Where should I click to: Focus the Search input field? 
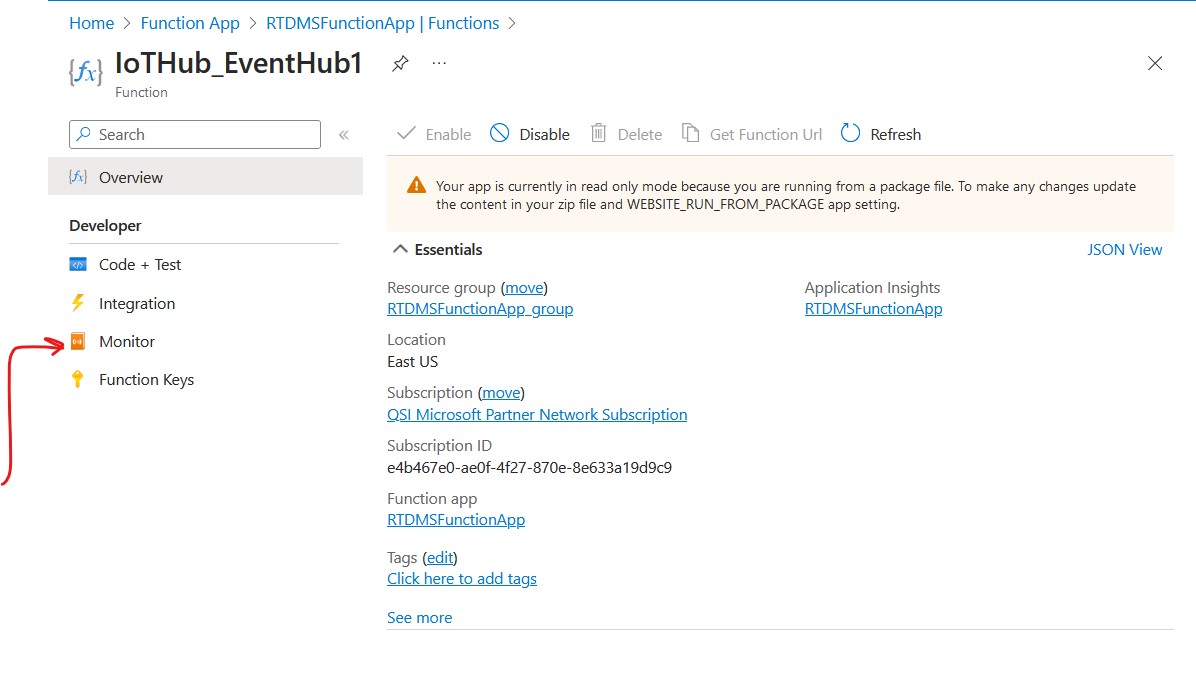[195, 134]
